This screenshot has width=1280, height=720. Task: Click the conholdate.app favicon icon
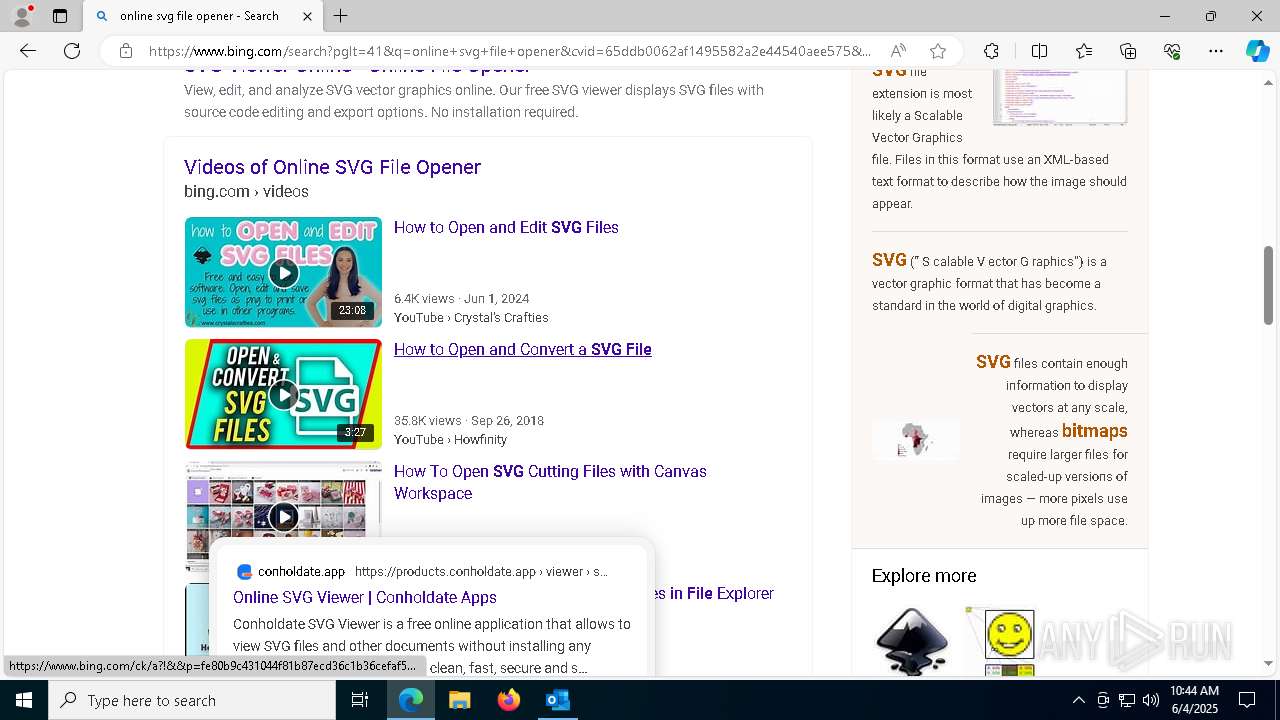point(244,572)
